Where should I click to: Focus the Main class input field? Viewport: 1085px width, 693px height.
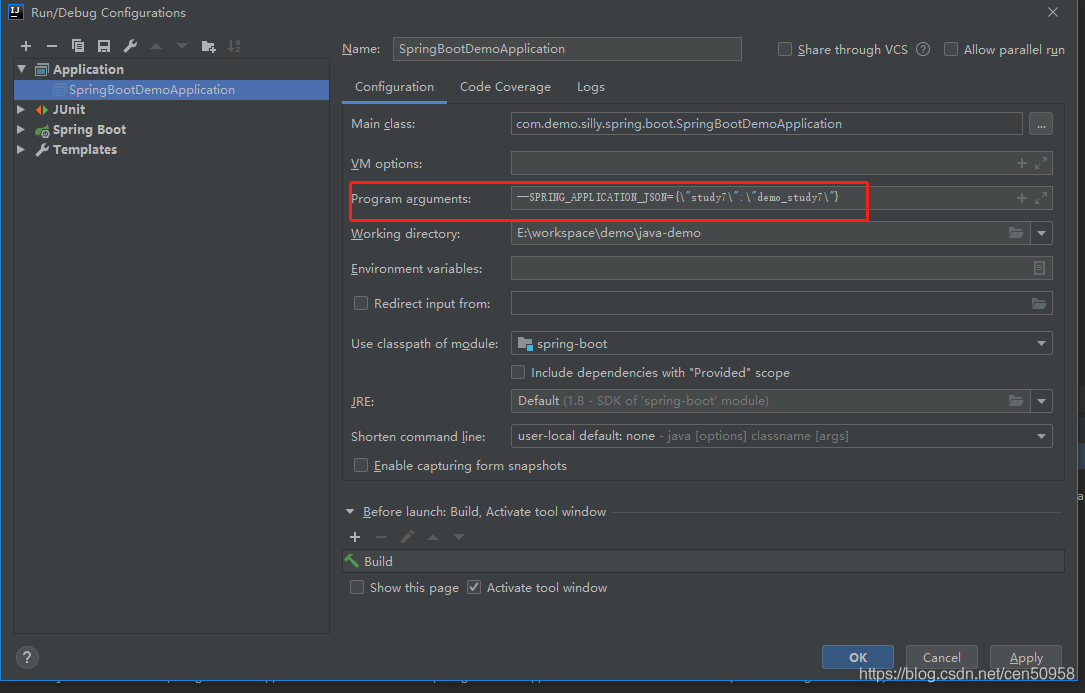point(767,124)
